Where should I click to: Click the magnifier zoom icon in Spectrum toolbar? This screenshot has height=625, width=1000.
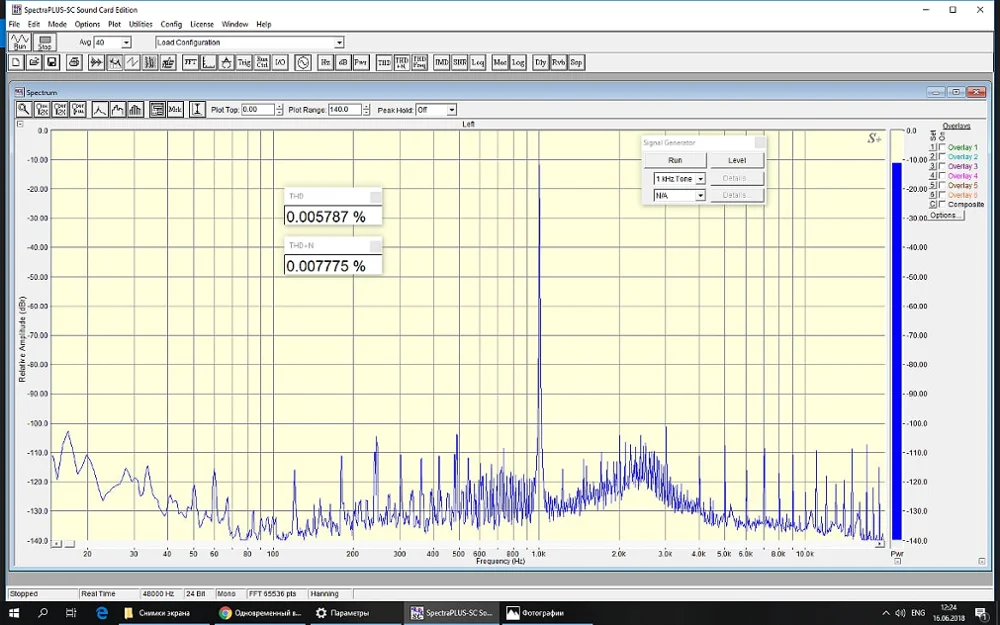(24, 110)
